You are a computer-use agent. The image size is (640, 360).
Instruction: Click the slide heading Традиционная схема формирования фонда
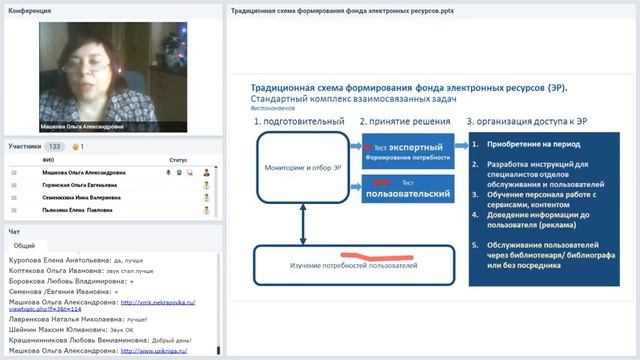pos(409,88)
